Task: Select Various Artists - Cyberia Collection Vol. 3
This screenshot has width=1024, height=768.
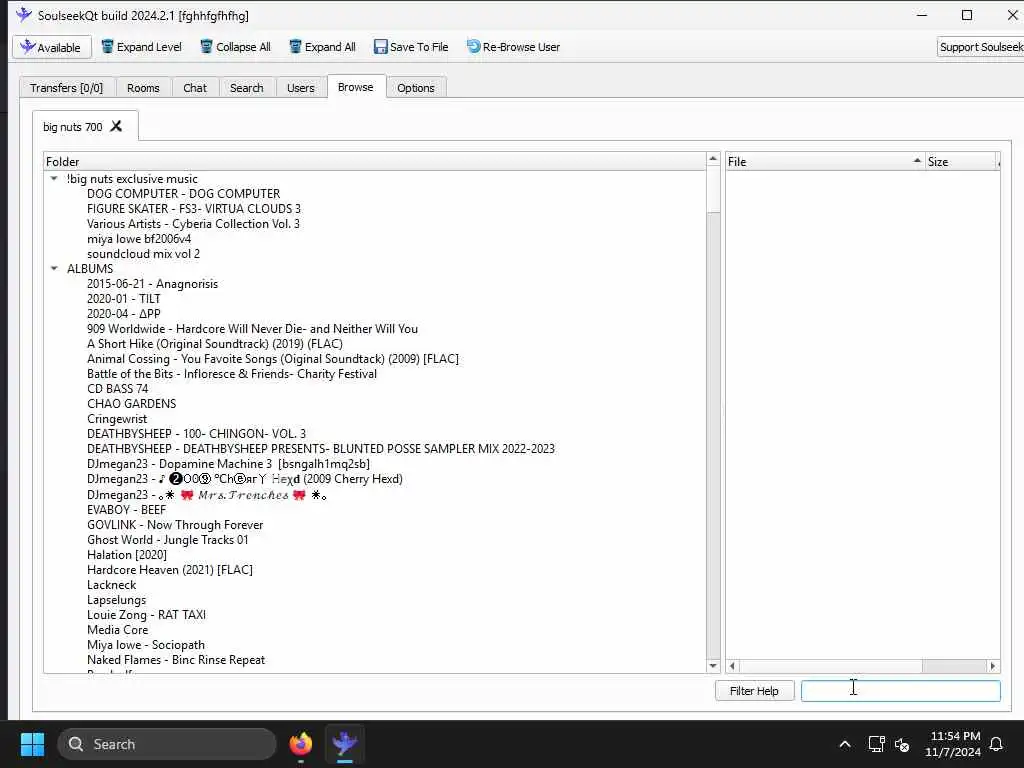Action: click(x=193, y=224)
